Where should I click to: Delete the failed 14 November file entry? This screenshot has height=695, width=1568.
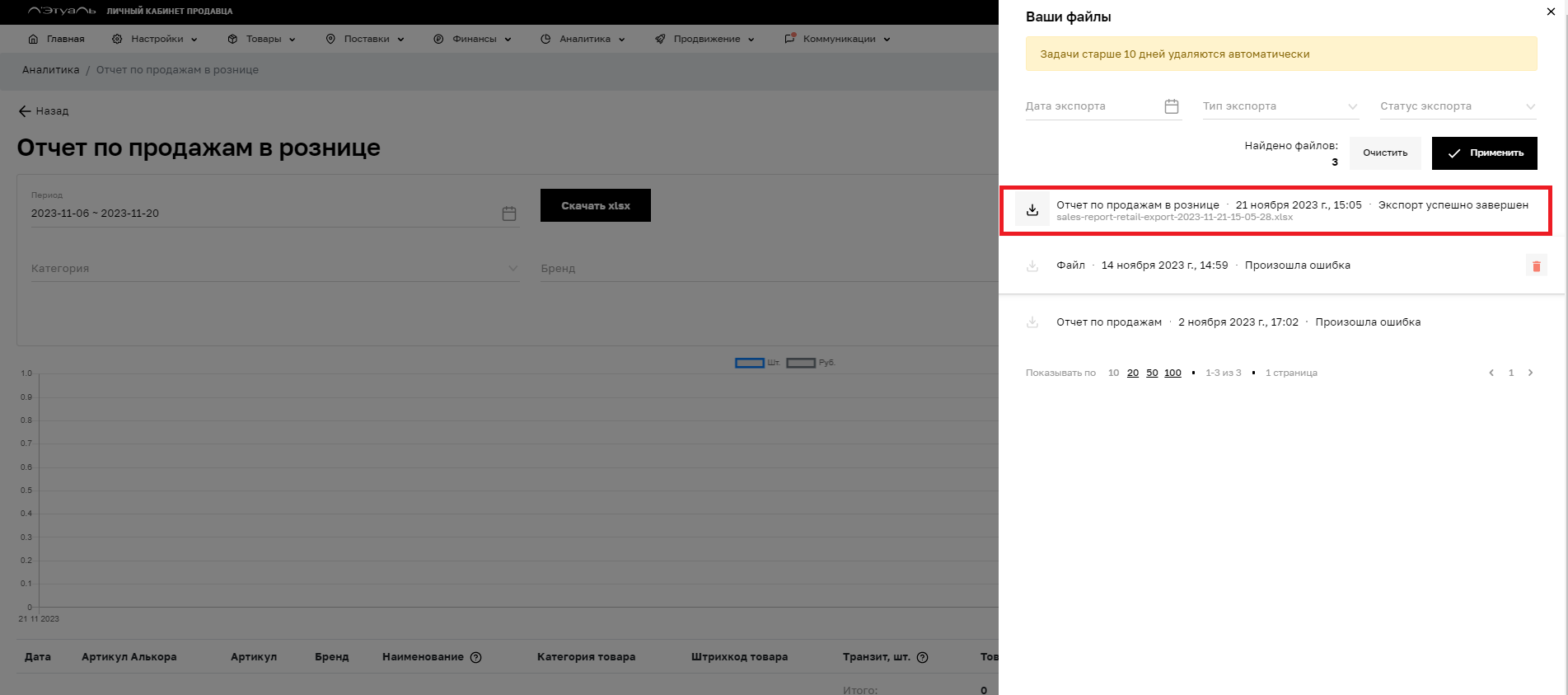tap(1537, 265)
